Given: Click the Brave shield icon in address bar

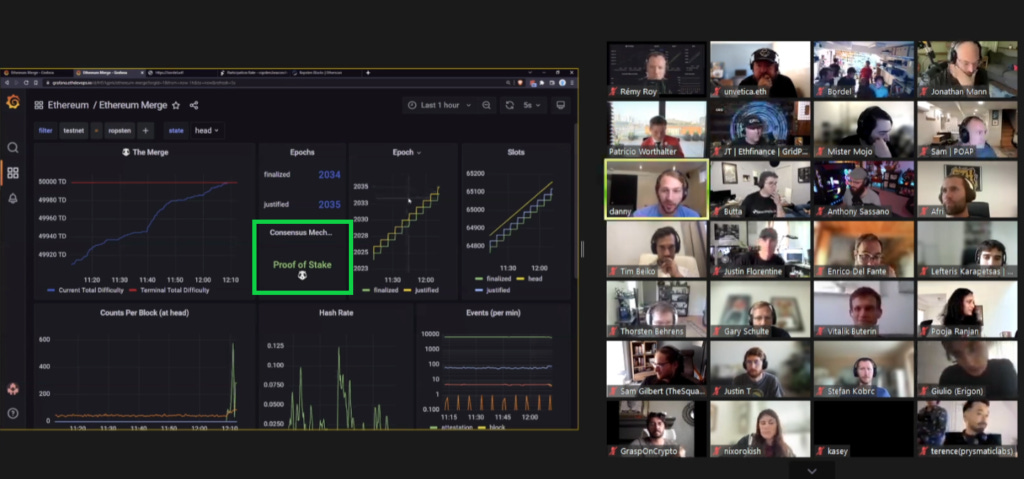Looking at the screenshot, I should [x=520, y=83].
